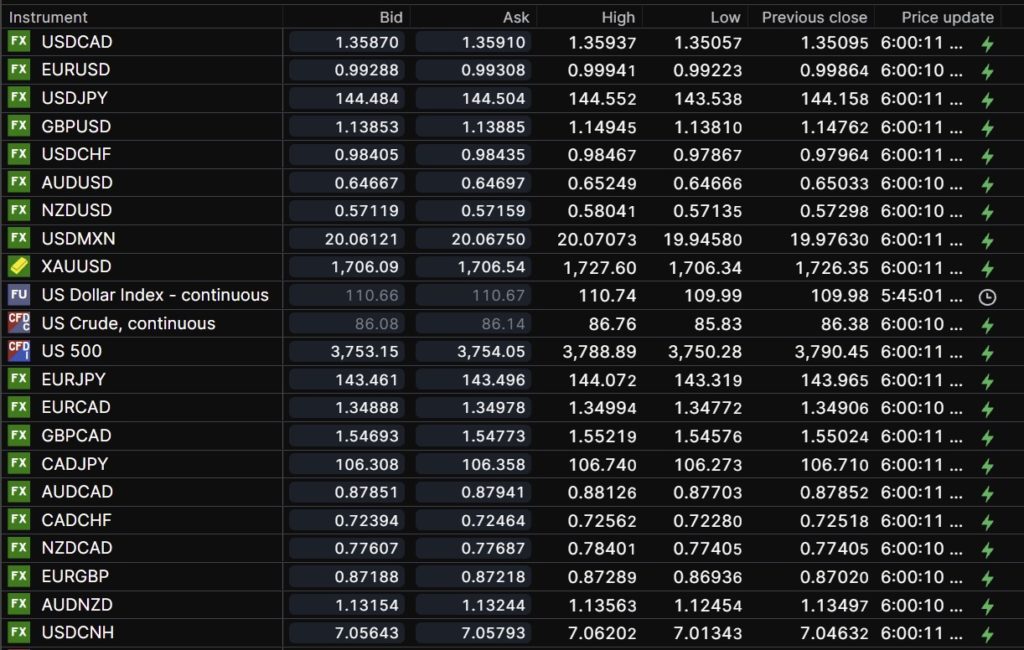Image resolution: width=1024 pixels, height=650 pixels.
Task: Click the lightning icon on USDCNH row
Action: [x=987, y=634]
